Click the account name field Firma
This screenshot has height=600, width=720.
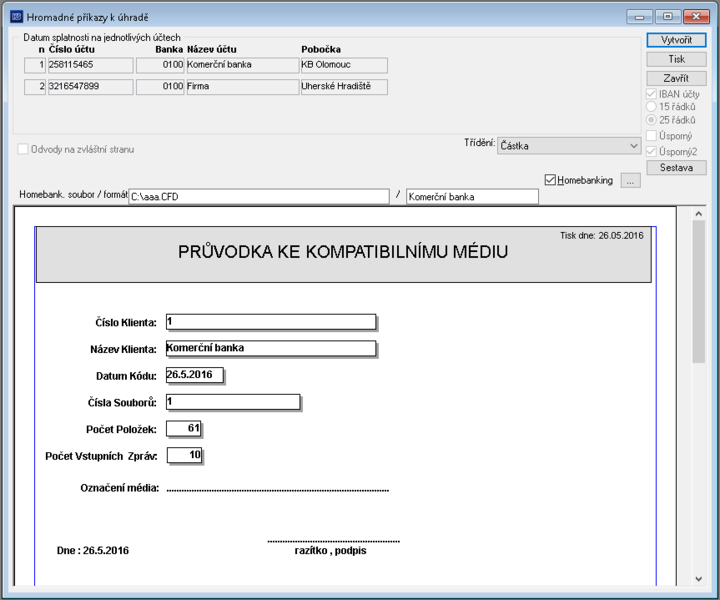coord(242,87)
